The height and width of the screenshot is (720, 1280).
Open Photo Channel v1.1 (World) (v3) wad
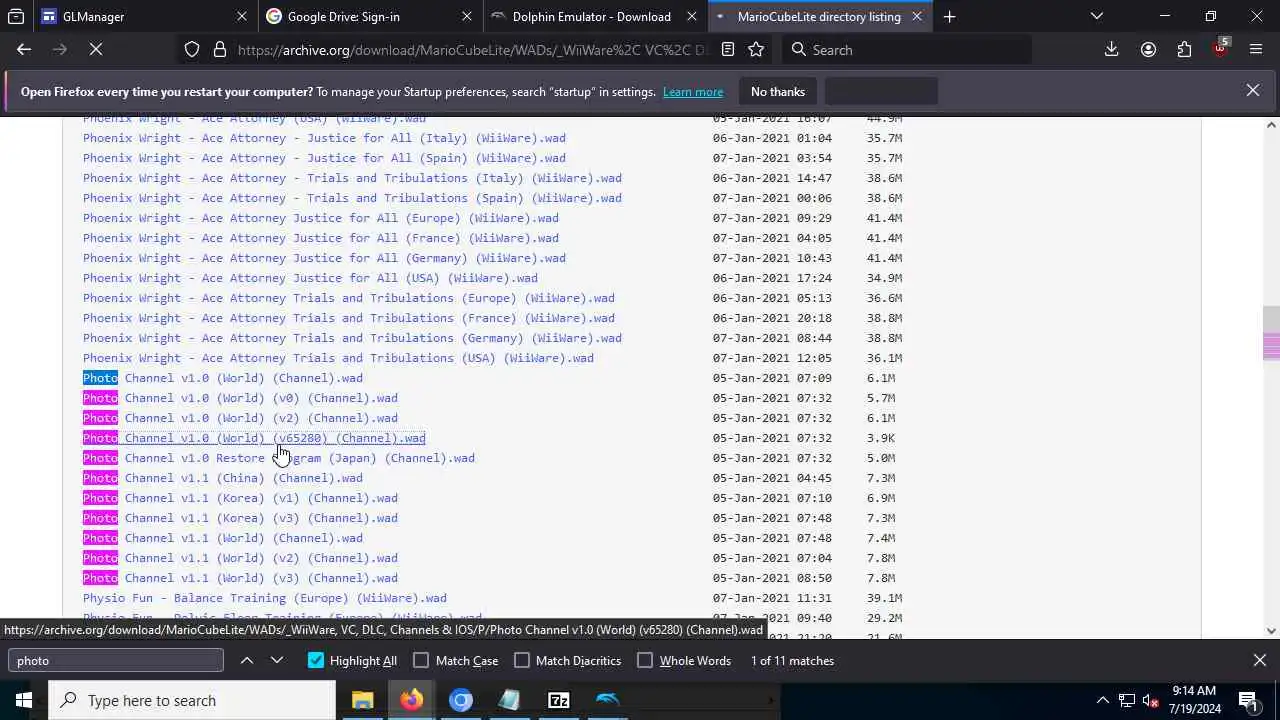point(240,578)
